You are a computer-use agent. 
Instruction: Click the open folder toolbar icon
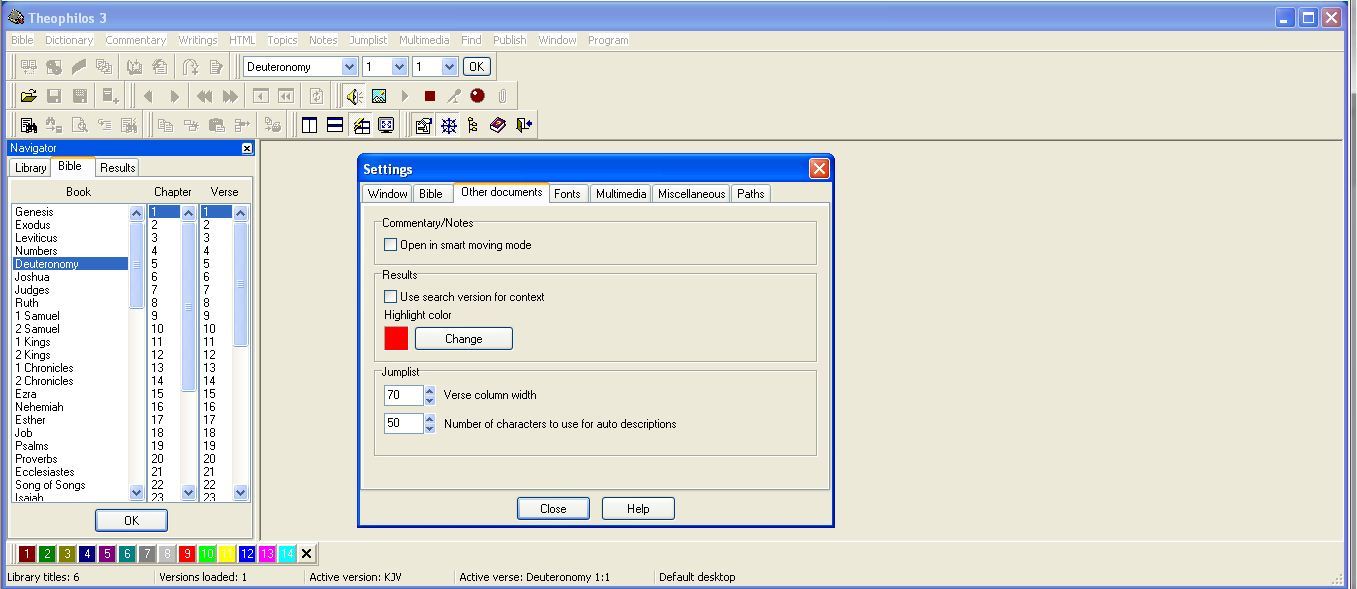(28, 96)
